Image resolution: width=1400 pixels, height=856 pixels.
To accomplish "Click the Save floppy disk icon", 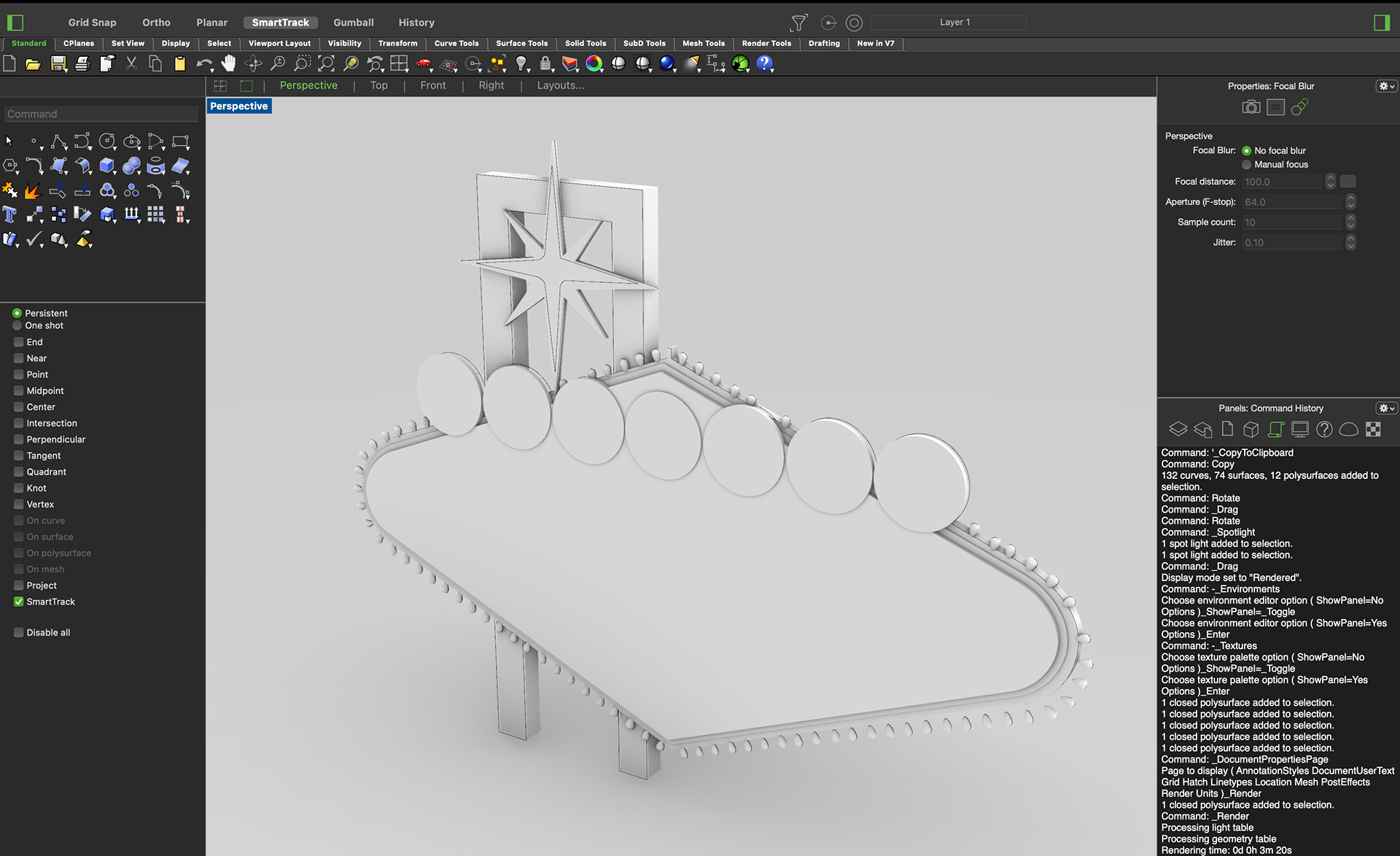I will tap(58, 64).
